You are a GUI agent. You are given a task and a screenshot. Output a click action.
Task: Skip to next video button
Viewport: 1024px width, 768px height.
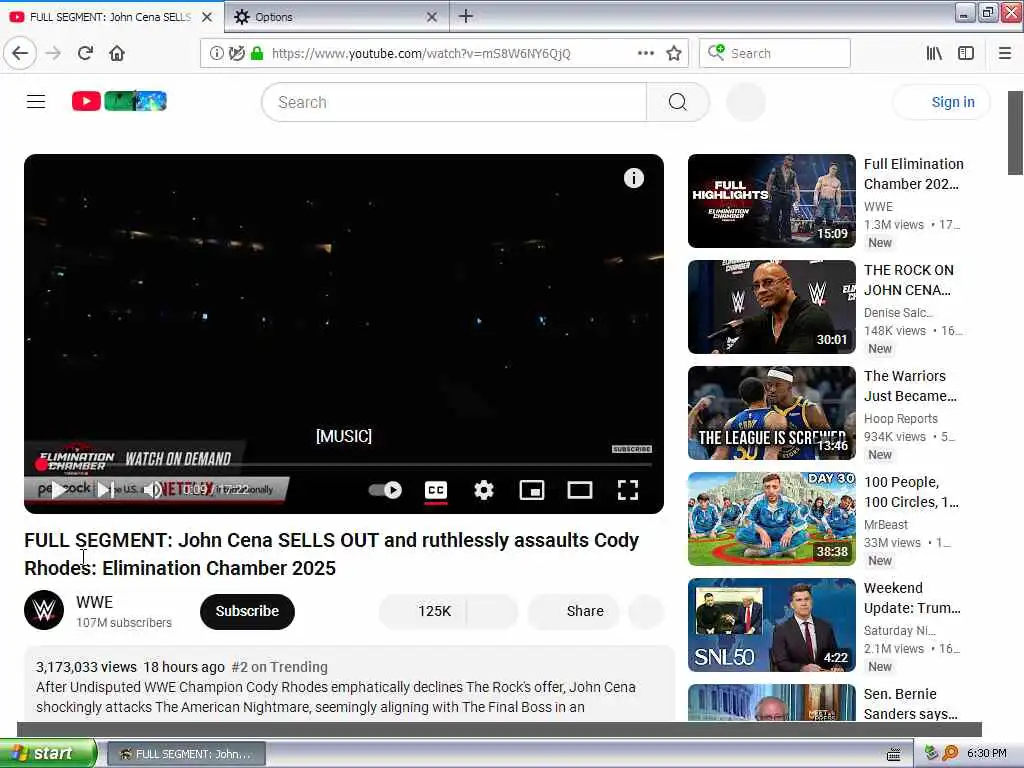105,490
